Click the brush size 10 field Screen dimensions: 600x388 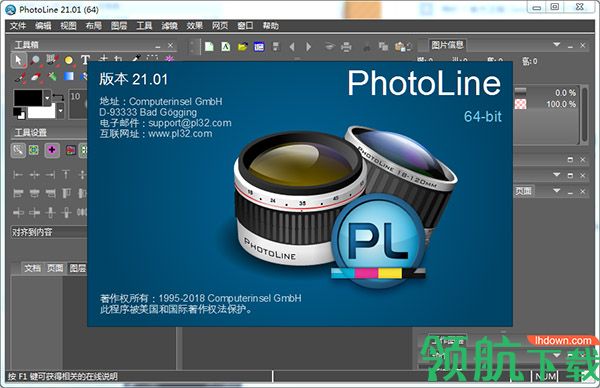pyautogui.click(x=78, y=103)
